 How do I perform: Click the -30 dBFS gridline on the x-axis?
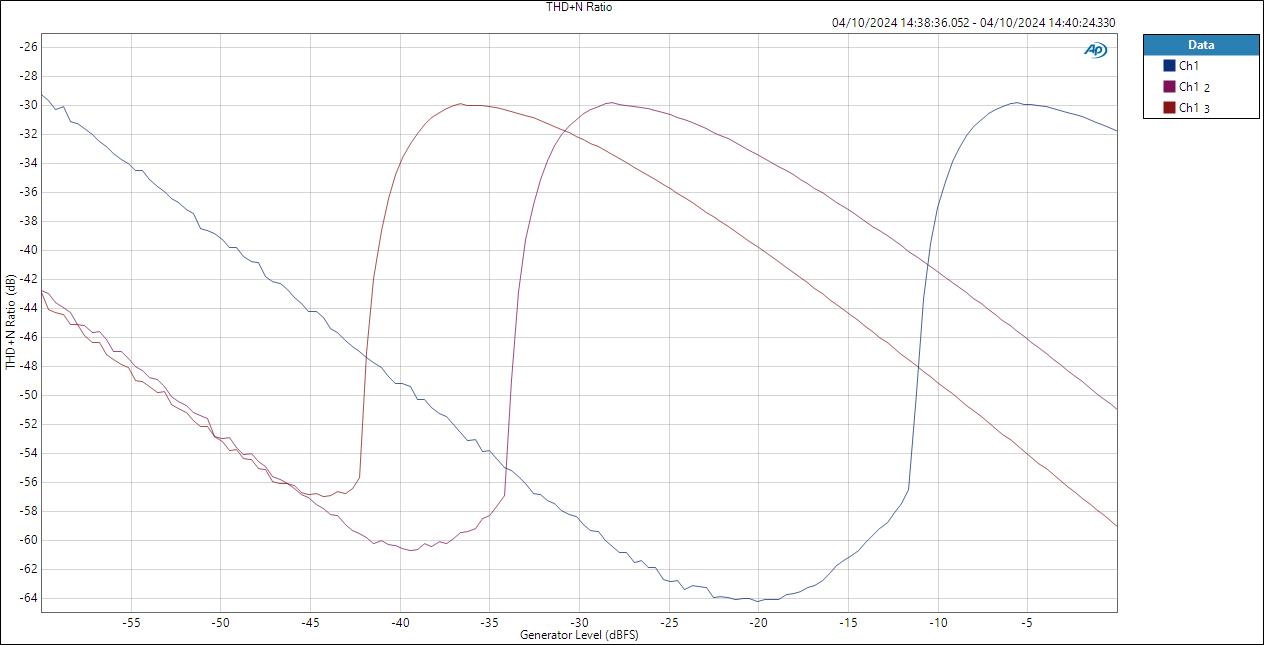tap(580, 621)
